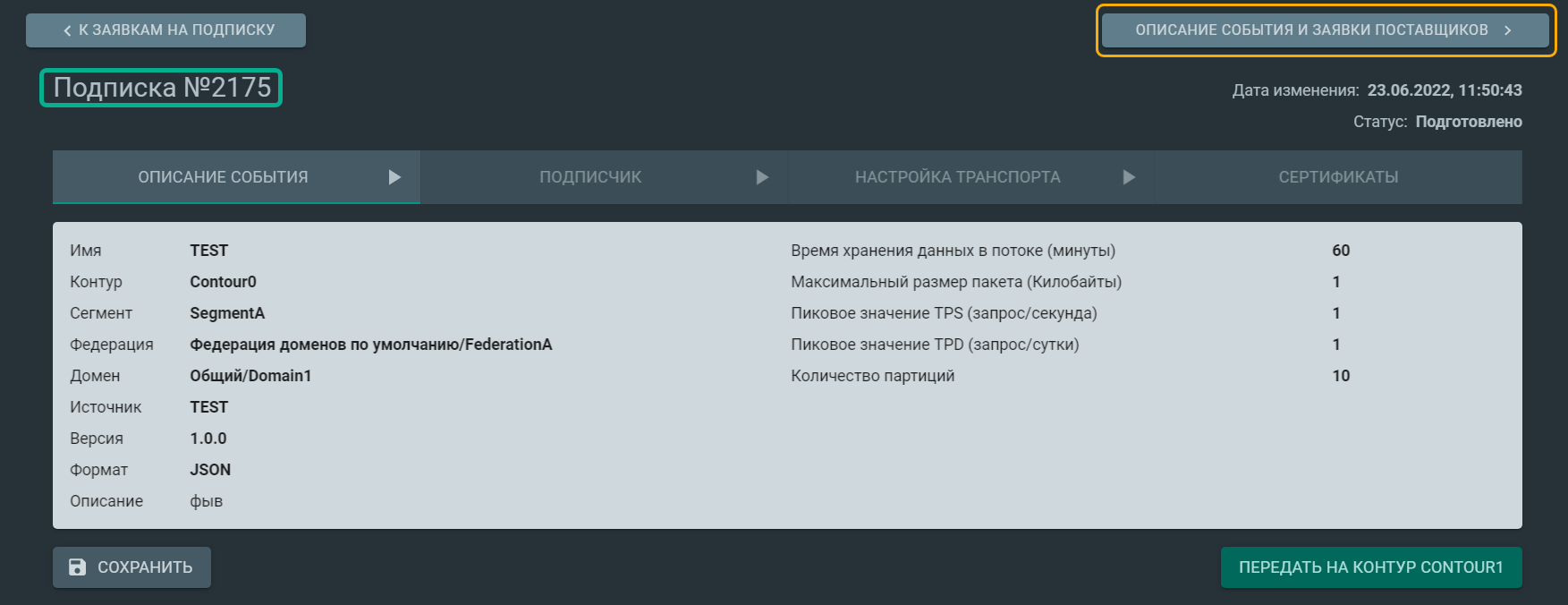Image resolution: width=1568 pixels, height=605 pixels.
Task: Click the floppy disk save icon
Action: click(78, 567)
